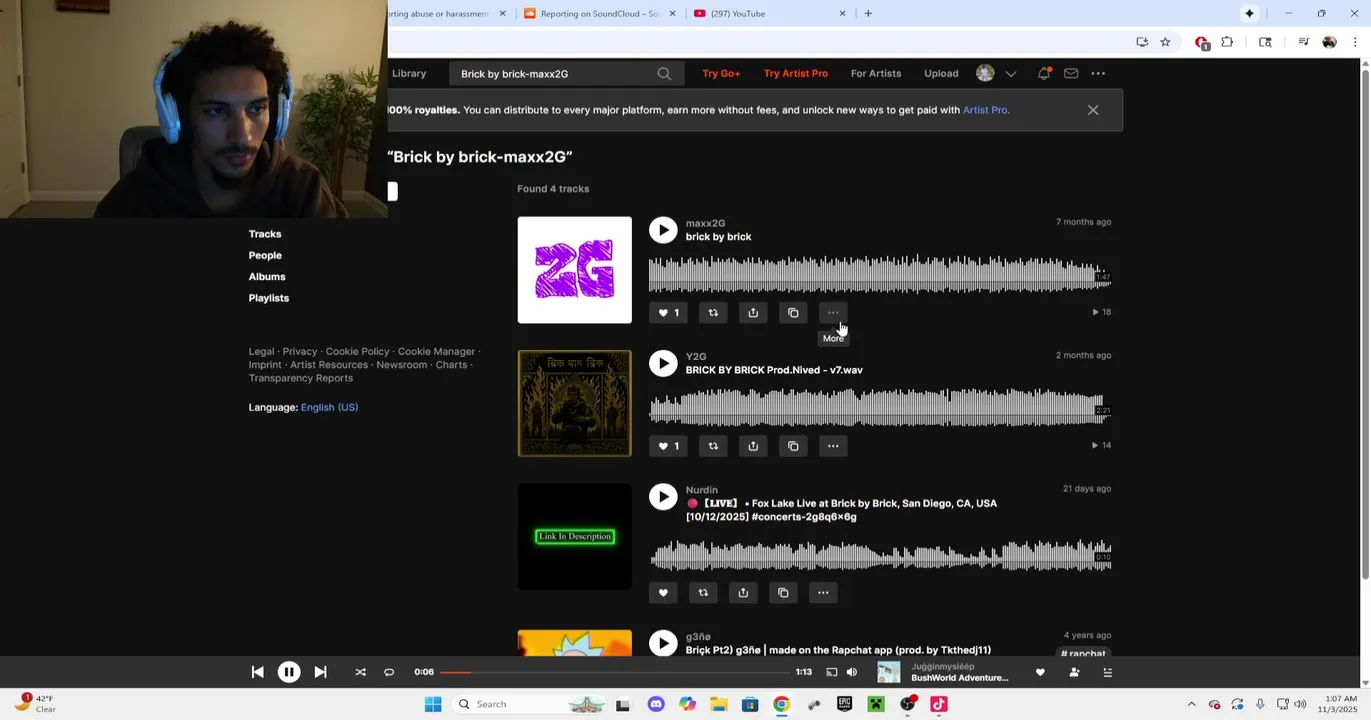
Task: Play the g3ño Briçk Pt2 track
Action: 663,643
